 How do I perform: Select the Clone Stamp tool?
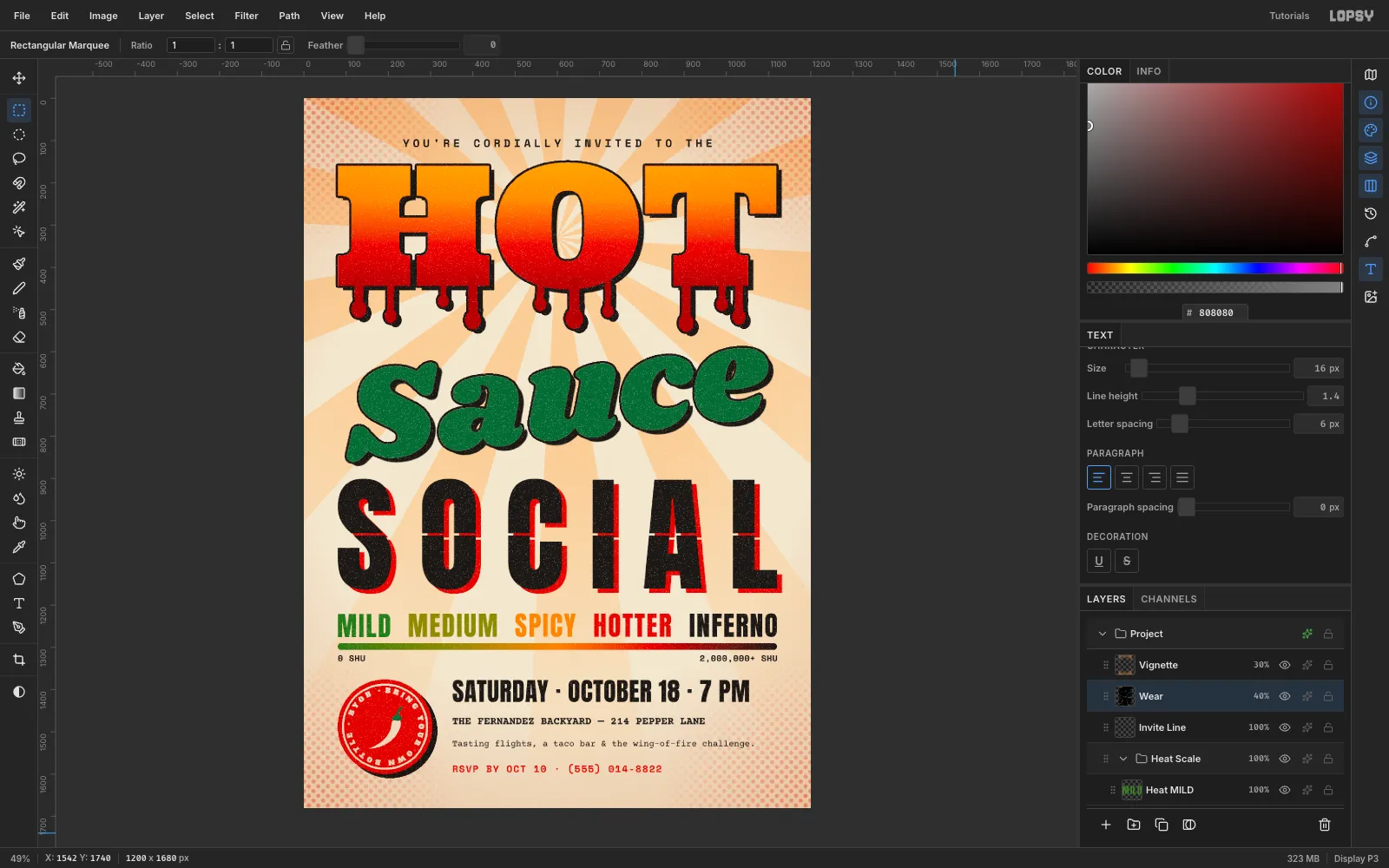click(19, 418)
